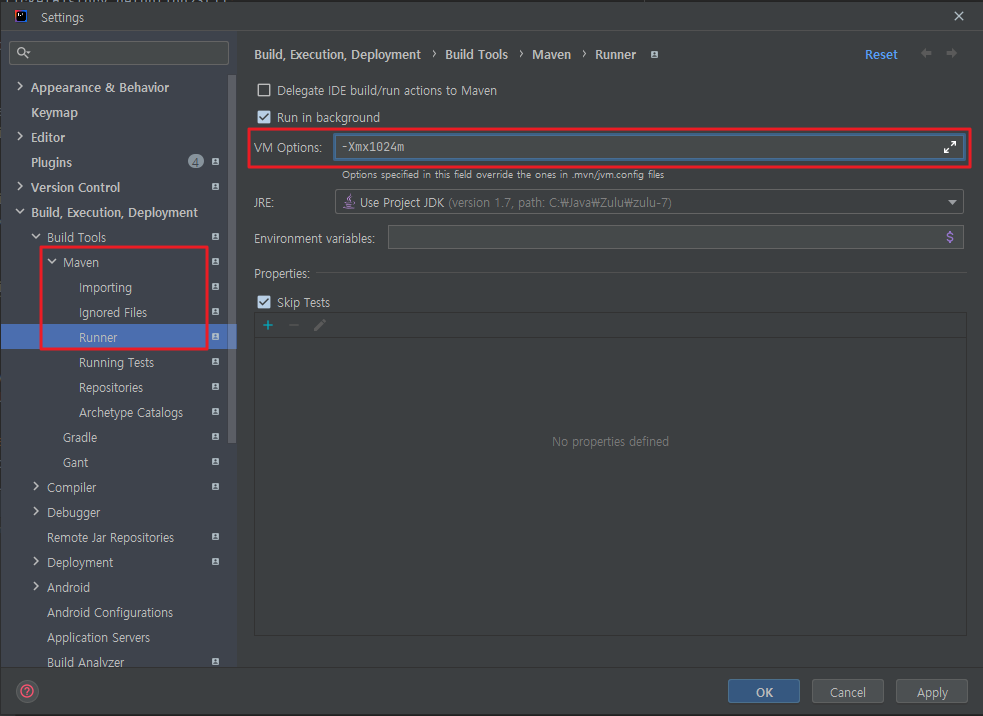Image resolution: width=983 pixels, height=716 pixels.
Task: Click the project icon next to Plugins row
Action: [216, 162]
